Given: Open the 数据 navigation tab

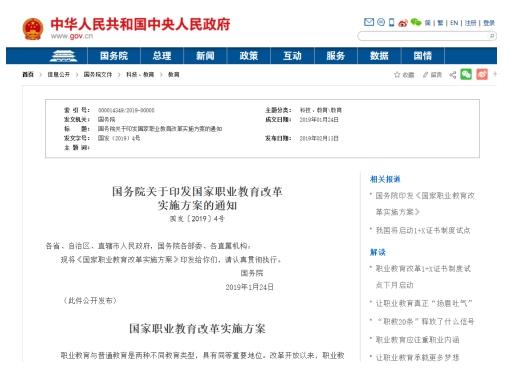Looking at the screenshot, I should (x=379, y=56).
